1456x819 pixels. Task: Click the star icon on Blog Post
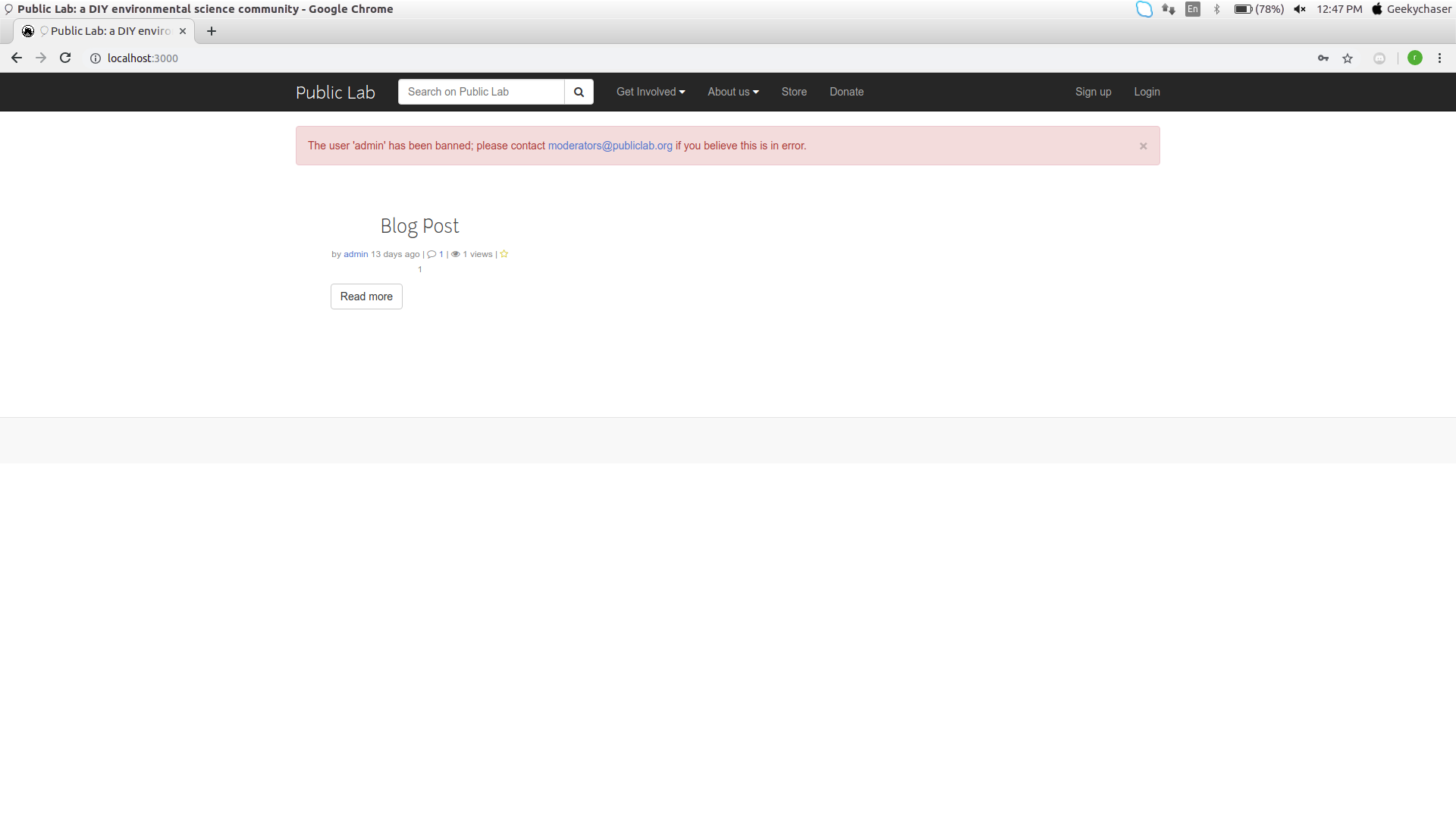tap(504, 254)
